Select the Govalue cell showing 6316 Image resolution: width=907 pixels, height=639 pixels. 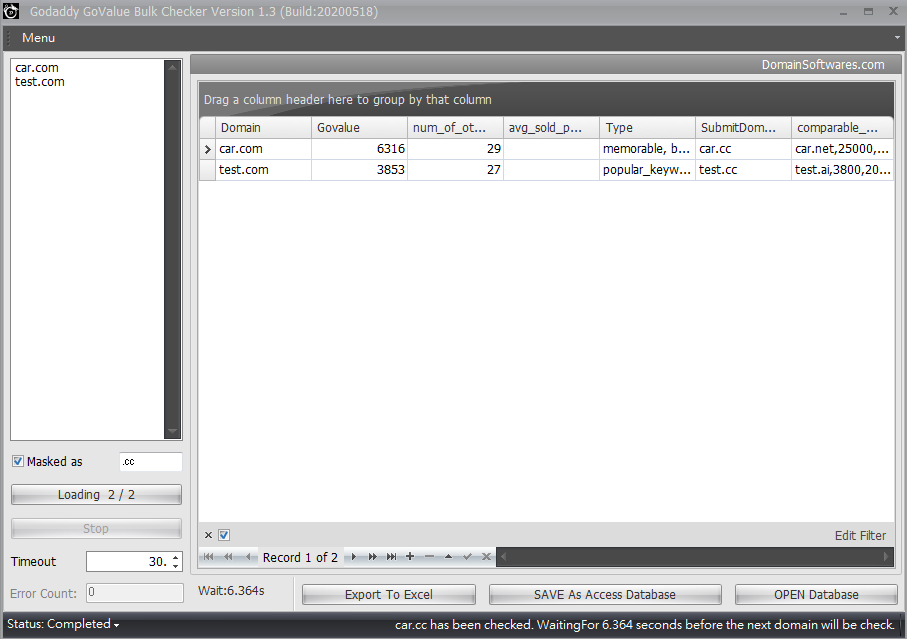359,149
